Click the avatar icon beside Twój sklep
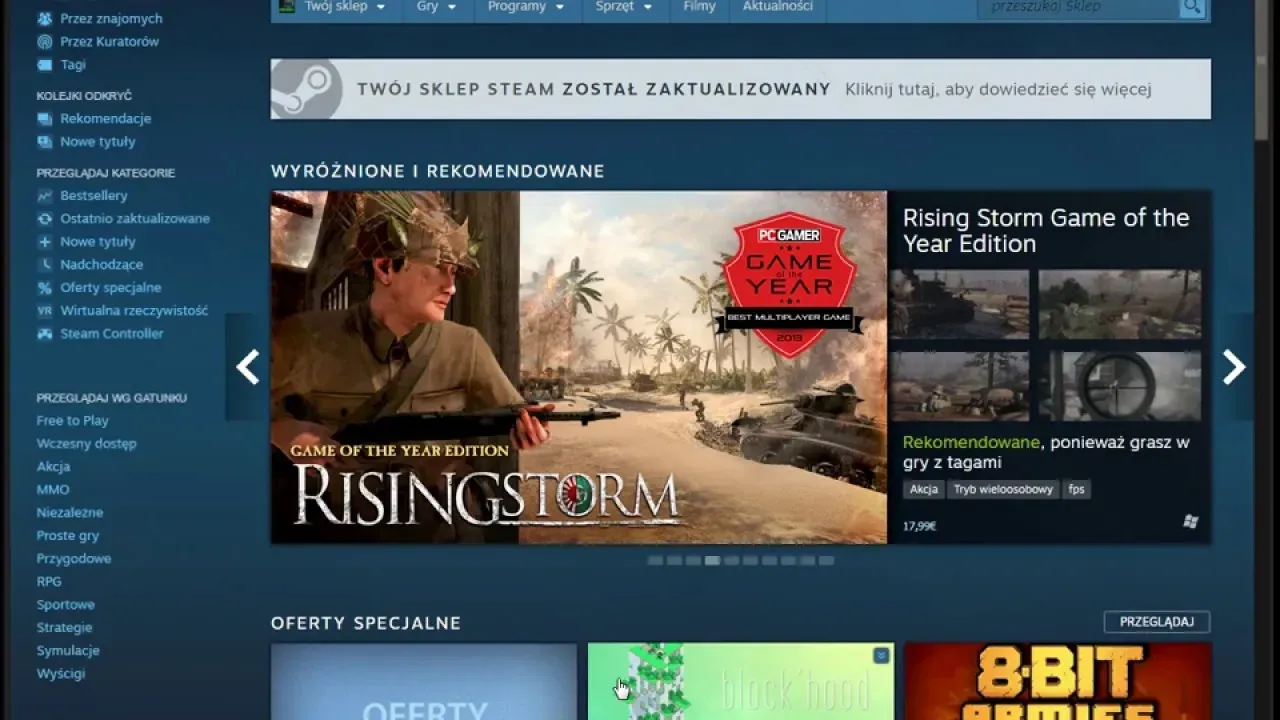 tap(287, 6)
